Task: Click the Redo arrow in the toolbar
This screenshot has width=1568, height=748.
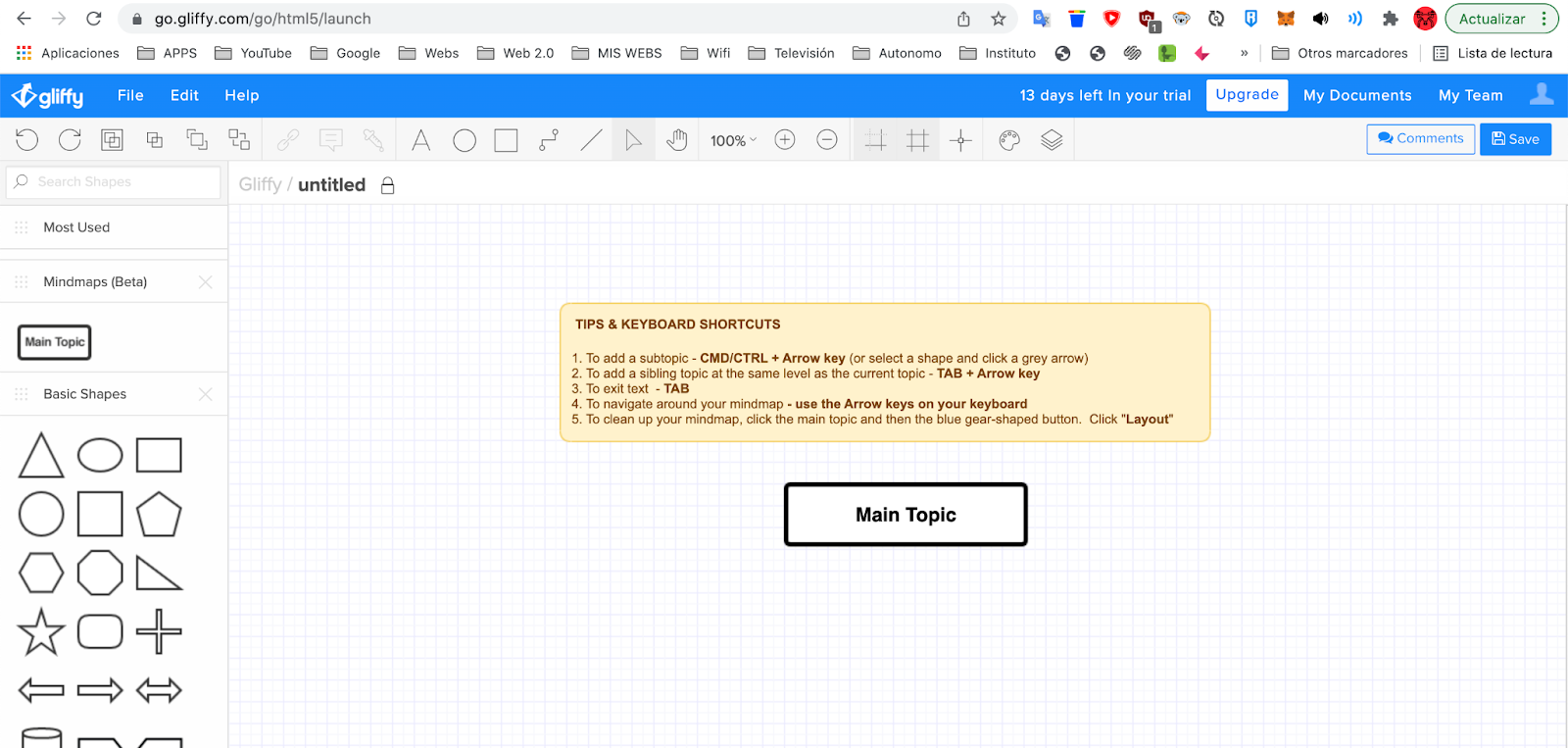Action: [70, 140]
